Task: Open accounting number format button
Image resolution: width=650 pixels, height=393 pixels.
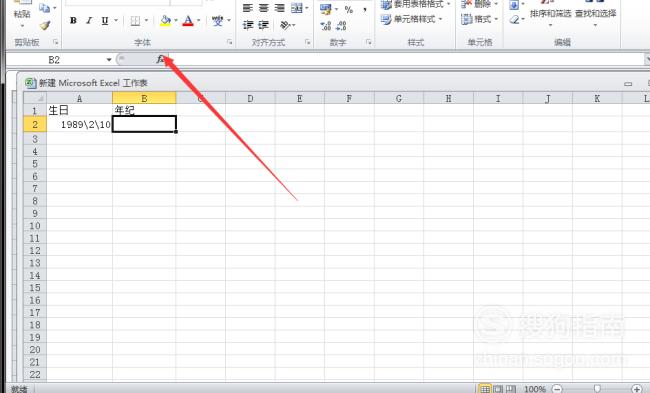Action: click(326, 9)
